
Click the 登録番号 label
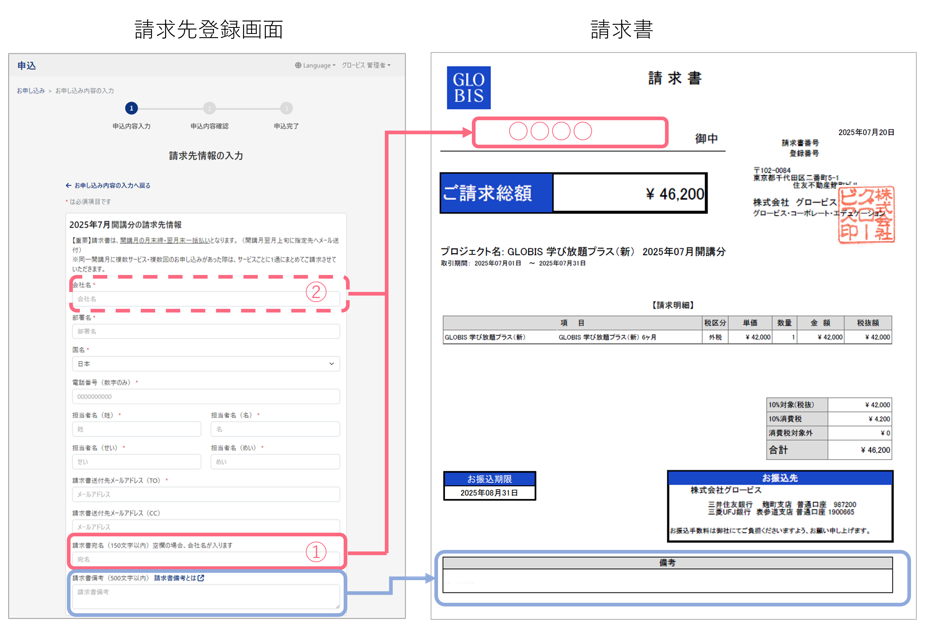click(804, 153)
